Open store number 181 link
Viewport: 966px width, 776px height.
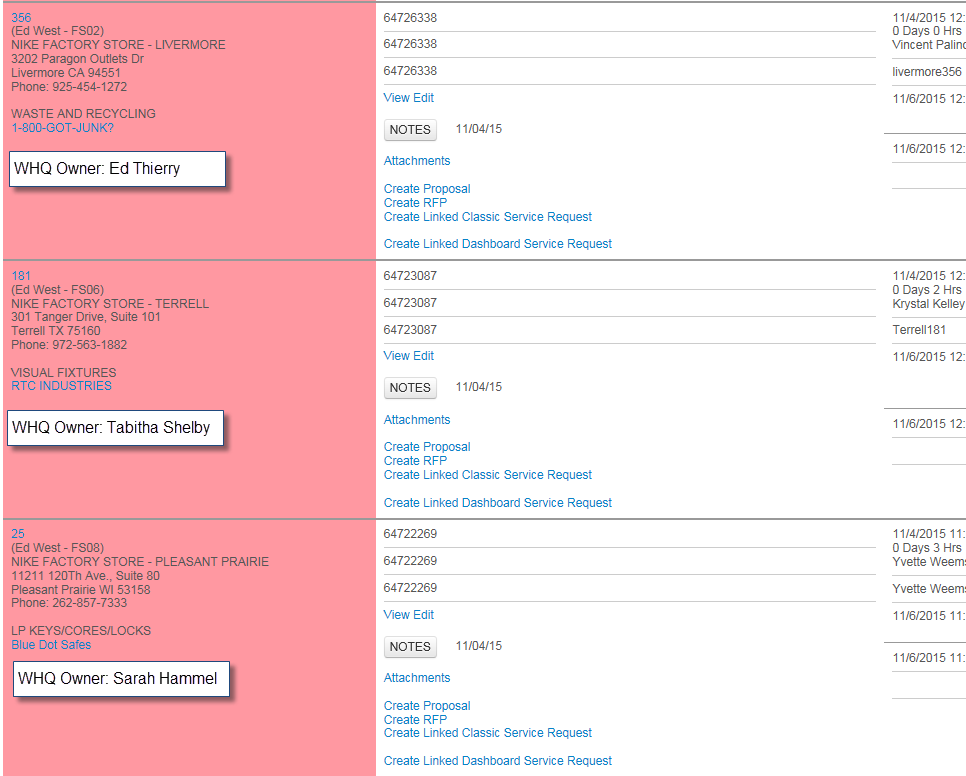coord(21,276)
